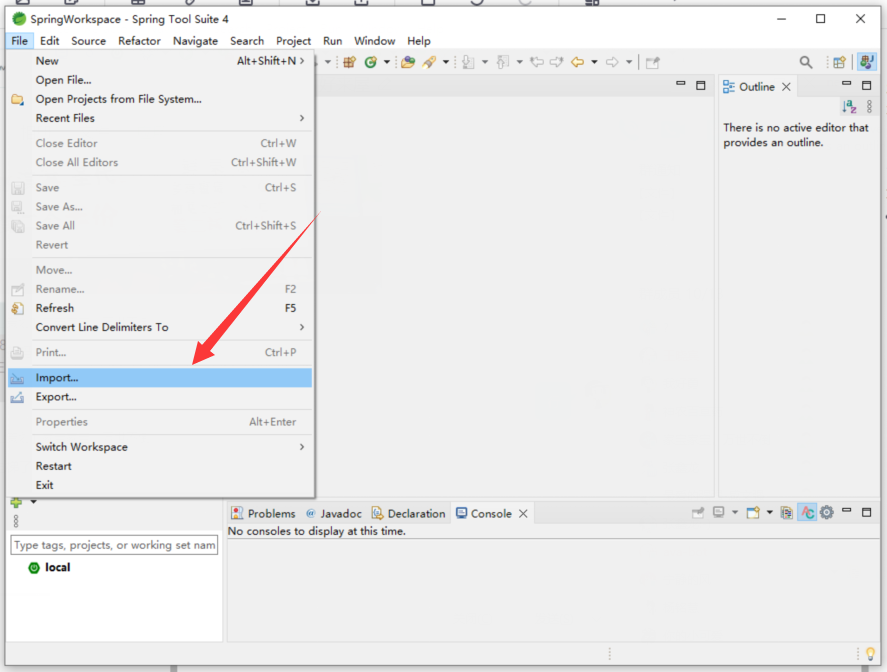Image resolution: width=887 pixels, height=672 pixels.
Task: Open the Navigate menu
Action: [195, 41]
